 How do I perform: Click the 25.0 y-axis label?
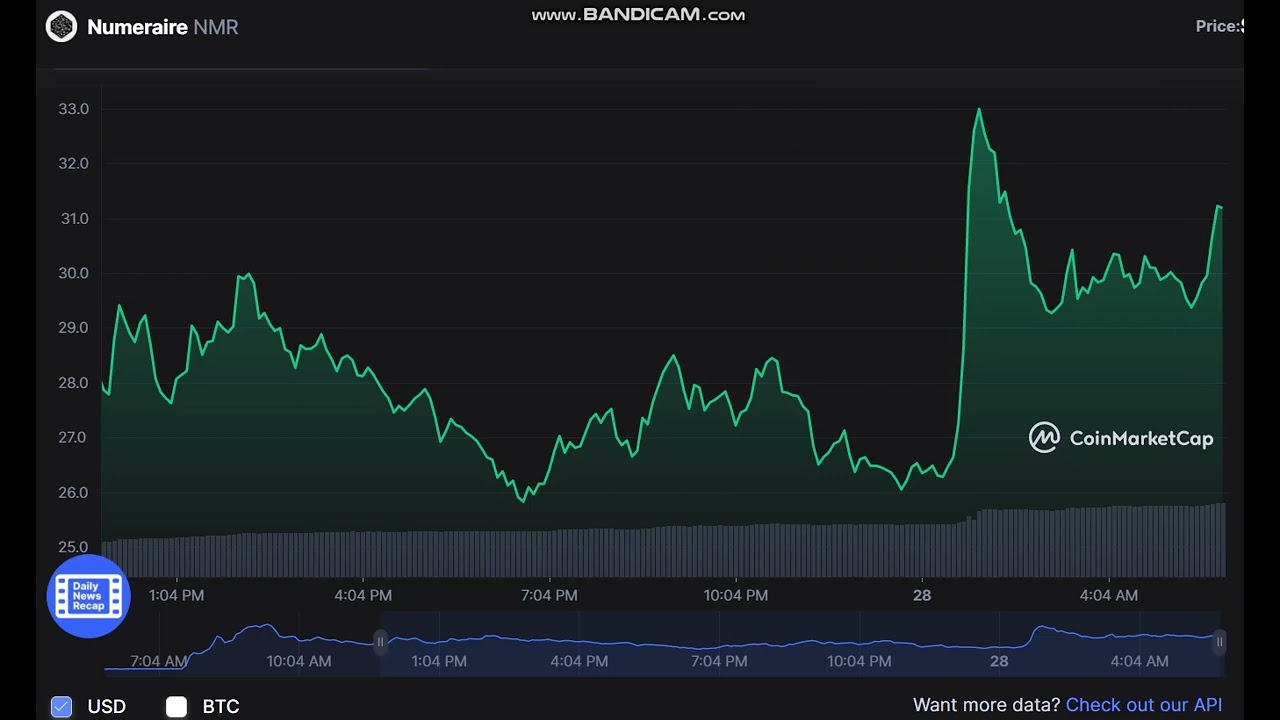73,547
